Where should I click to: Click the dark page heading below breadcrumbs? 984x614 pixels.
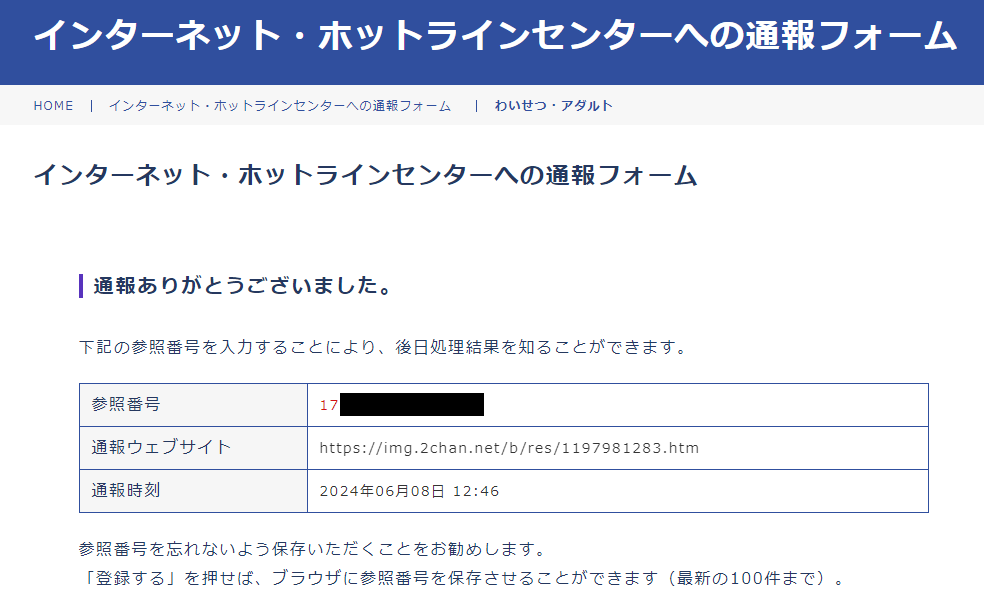[x=365, y=175]
